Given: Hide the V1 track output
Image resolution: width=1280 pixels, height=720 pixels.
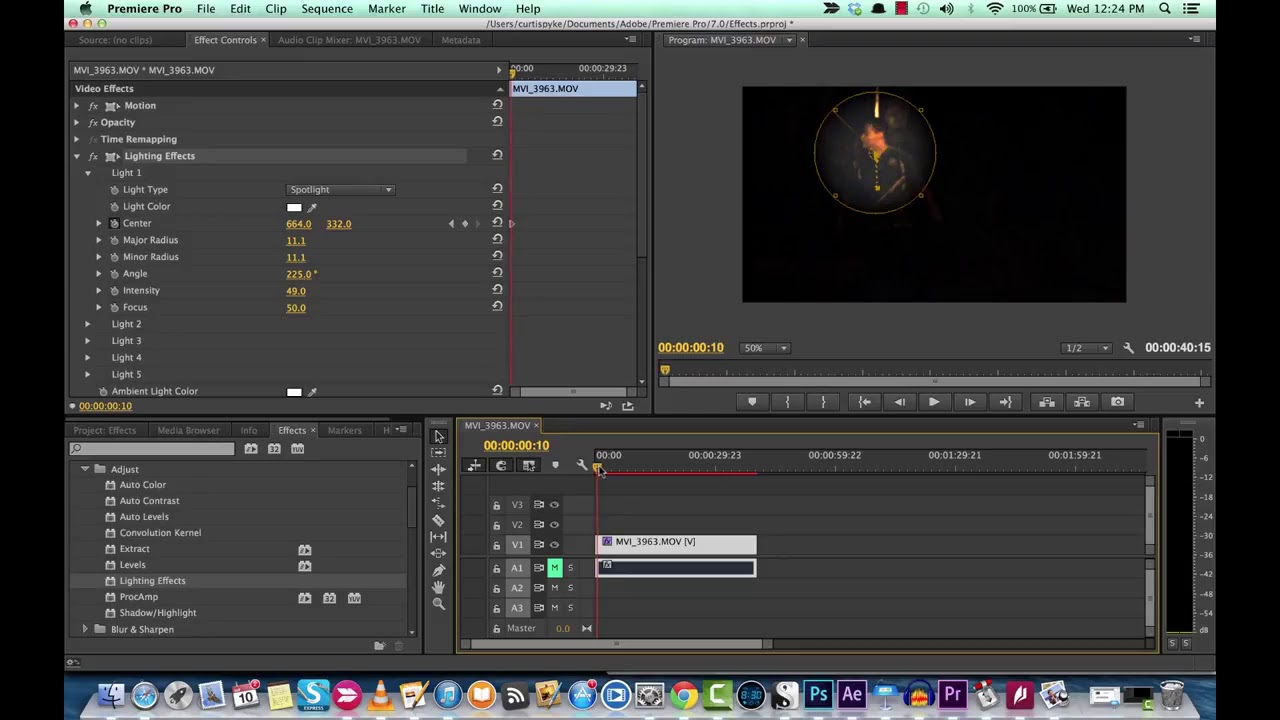Looking at the screenshot, I should 554,545.
